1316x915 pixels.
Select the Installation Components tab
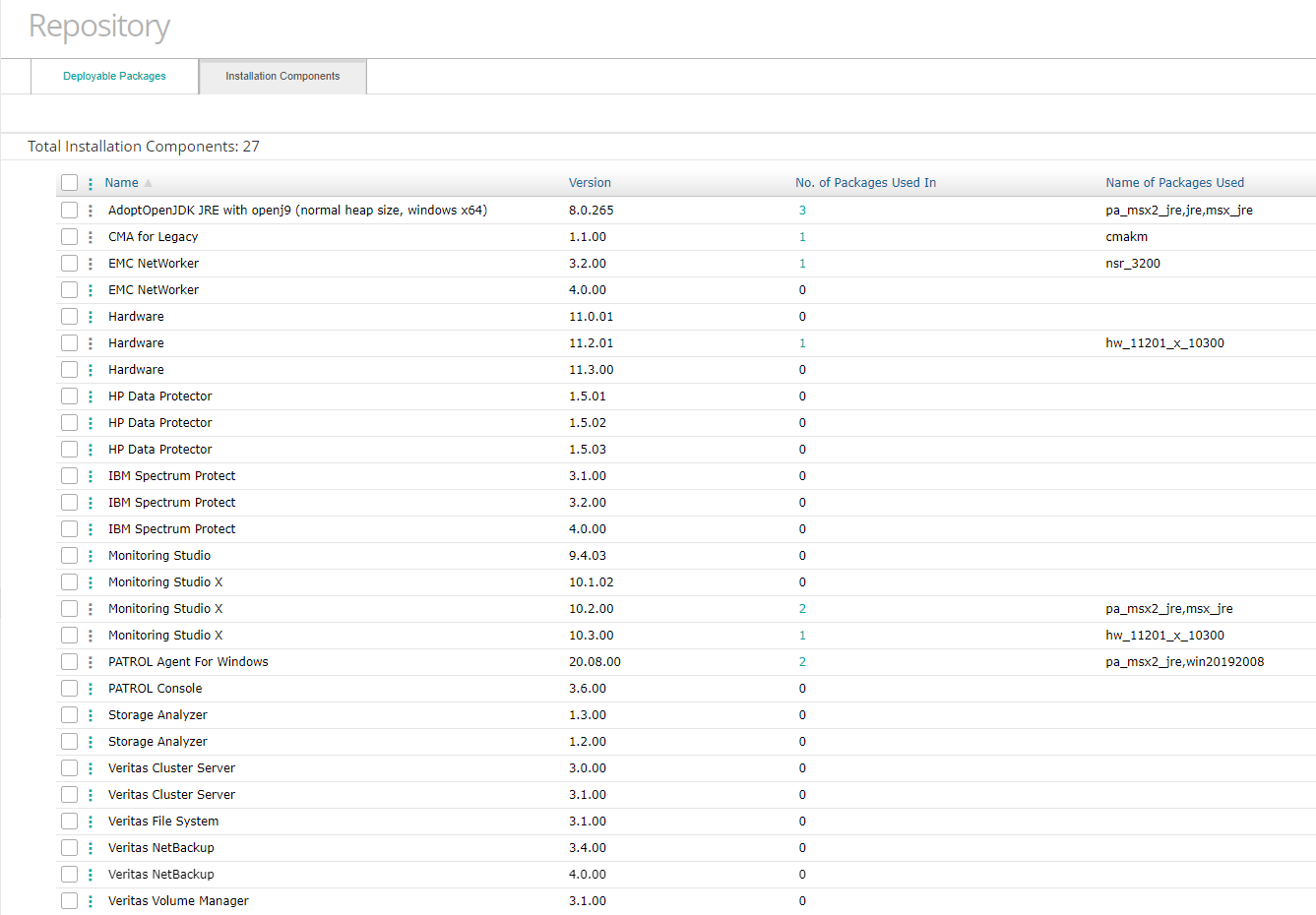(x=282, y=77)
